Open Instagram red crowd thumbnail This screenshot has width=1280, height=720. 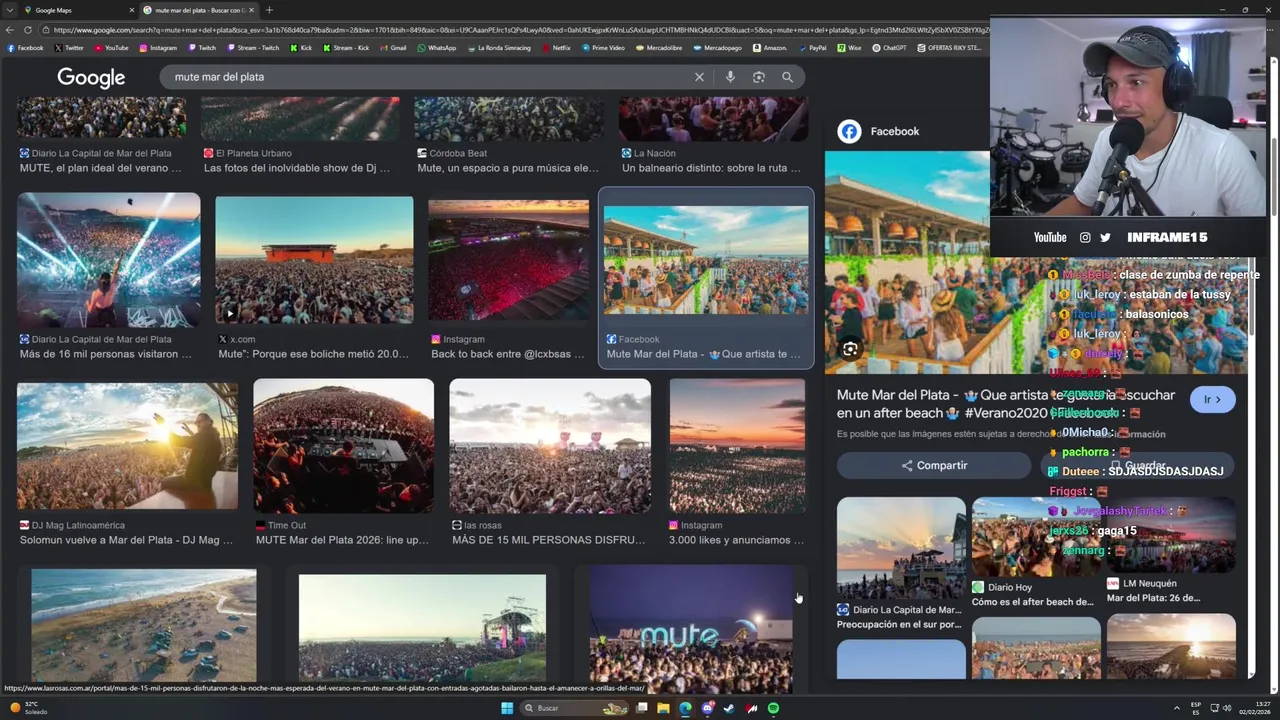(508, 261)
